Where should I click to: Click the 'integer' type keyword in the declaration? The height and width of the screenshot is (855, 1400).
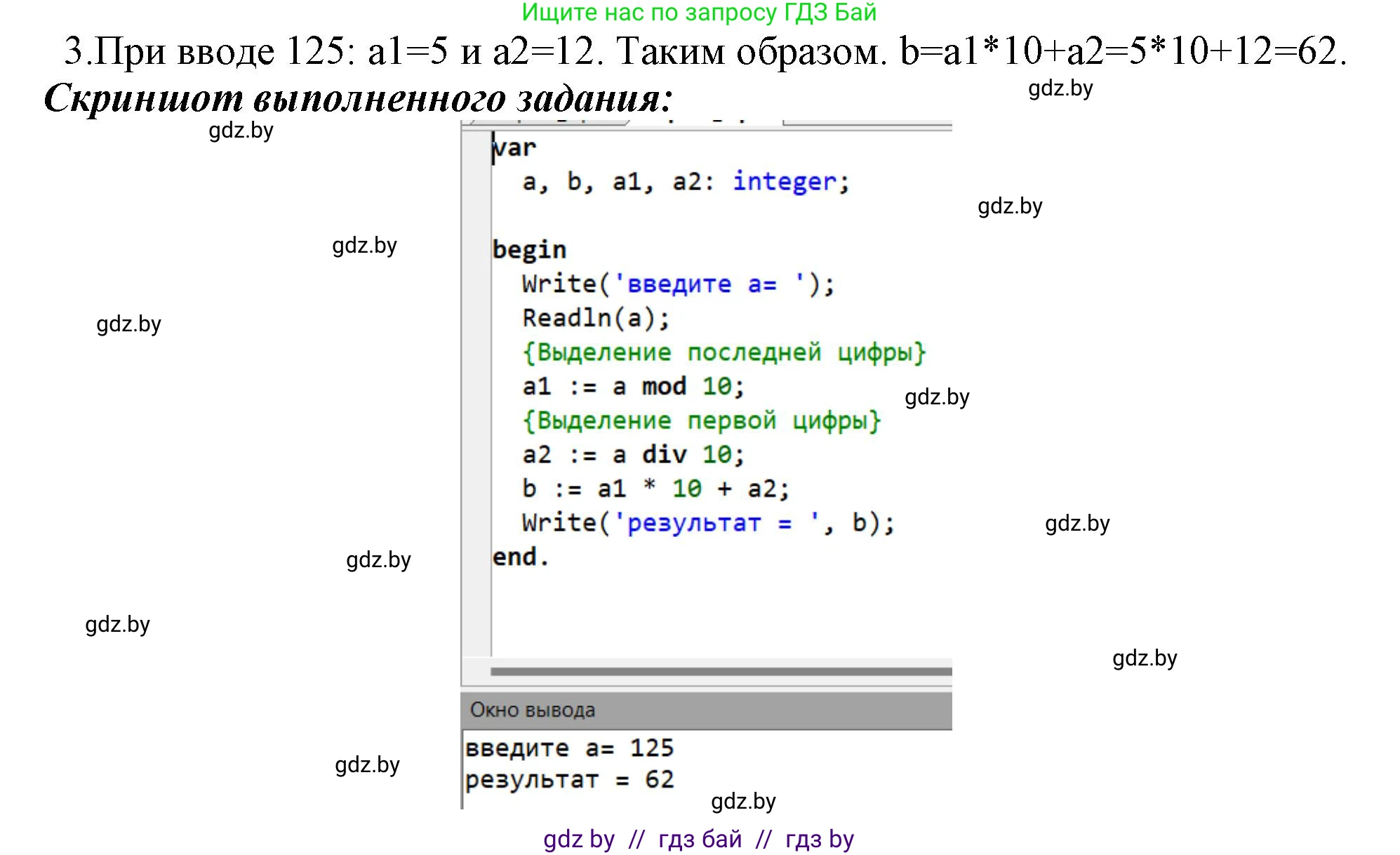tap(784, 182)
